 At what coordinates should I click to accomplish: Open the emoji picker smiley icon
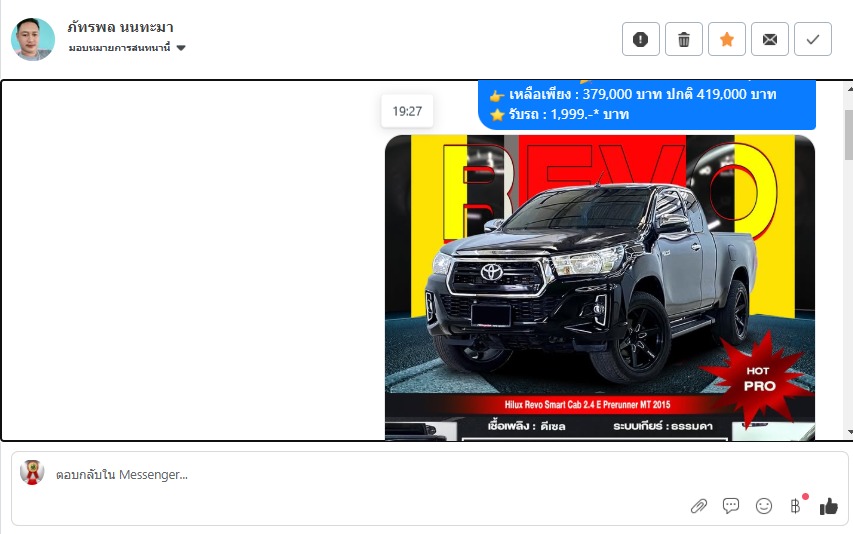[x=764, y=506]
